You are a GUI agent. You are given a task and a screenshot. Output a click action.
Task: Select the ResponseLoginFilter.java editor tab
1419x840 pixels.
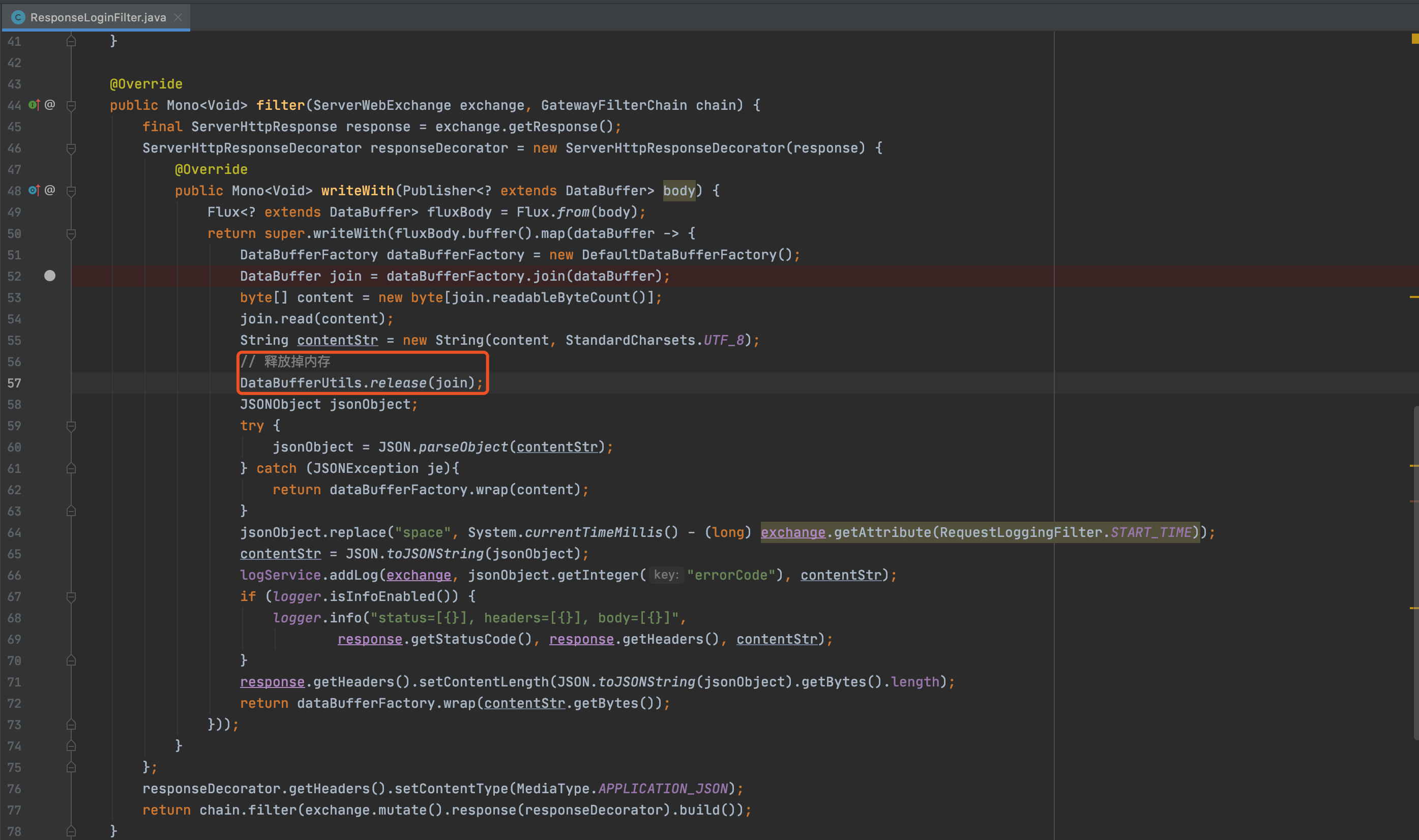(x=98, y=17)
